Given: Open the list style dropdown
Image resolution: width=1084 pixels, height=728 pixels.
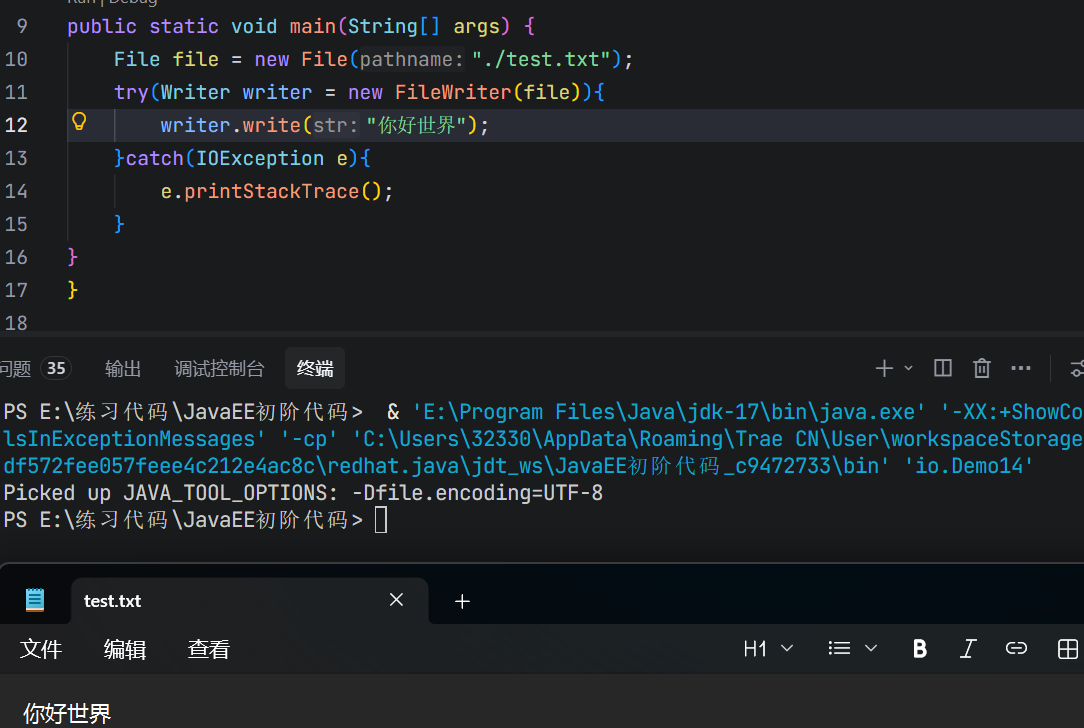Looking at the screenshot, I should [852, 648].
